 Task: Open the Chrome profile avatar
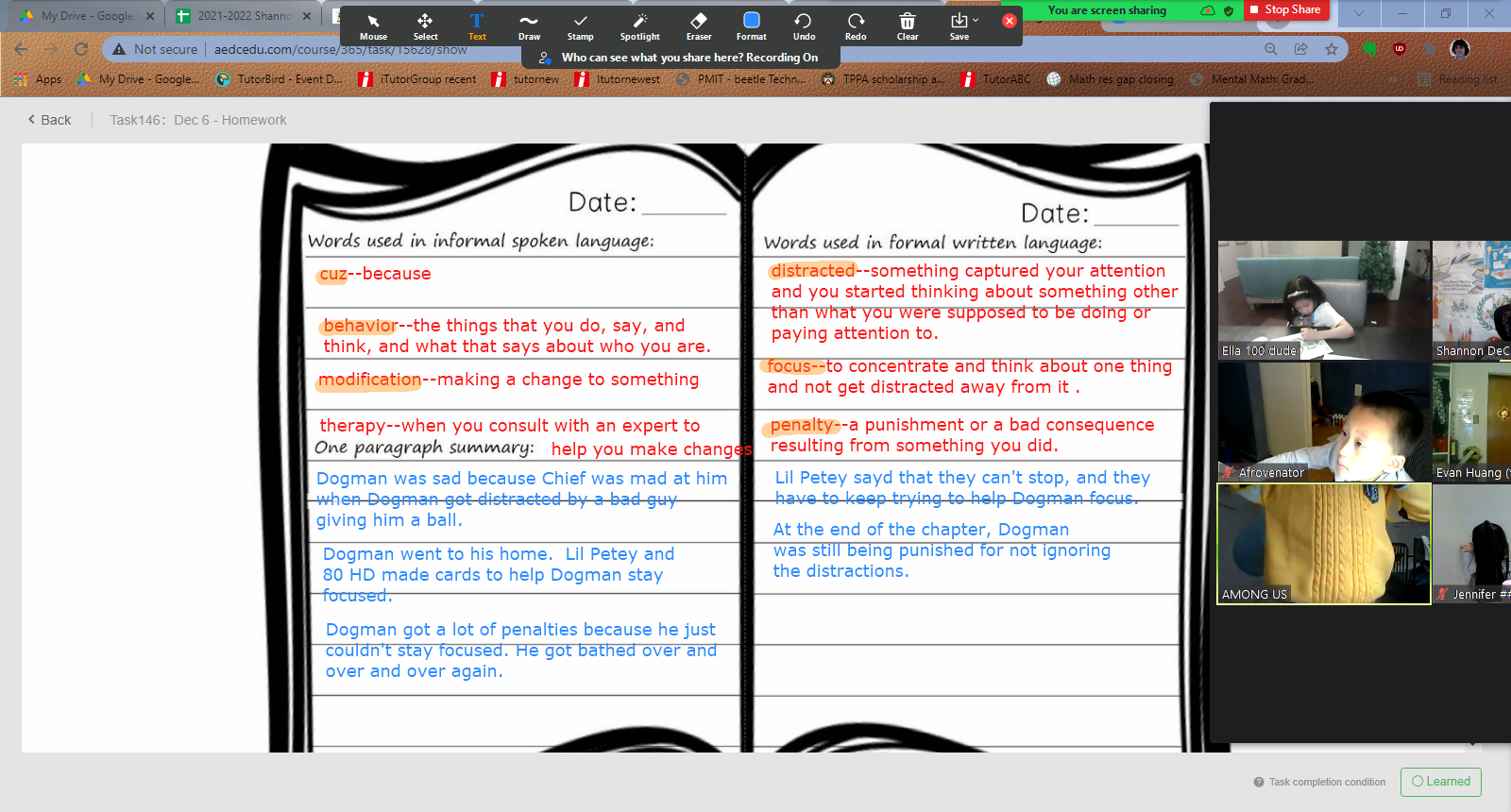[1460, 49]
